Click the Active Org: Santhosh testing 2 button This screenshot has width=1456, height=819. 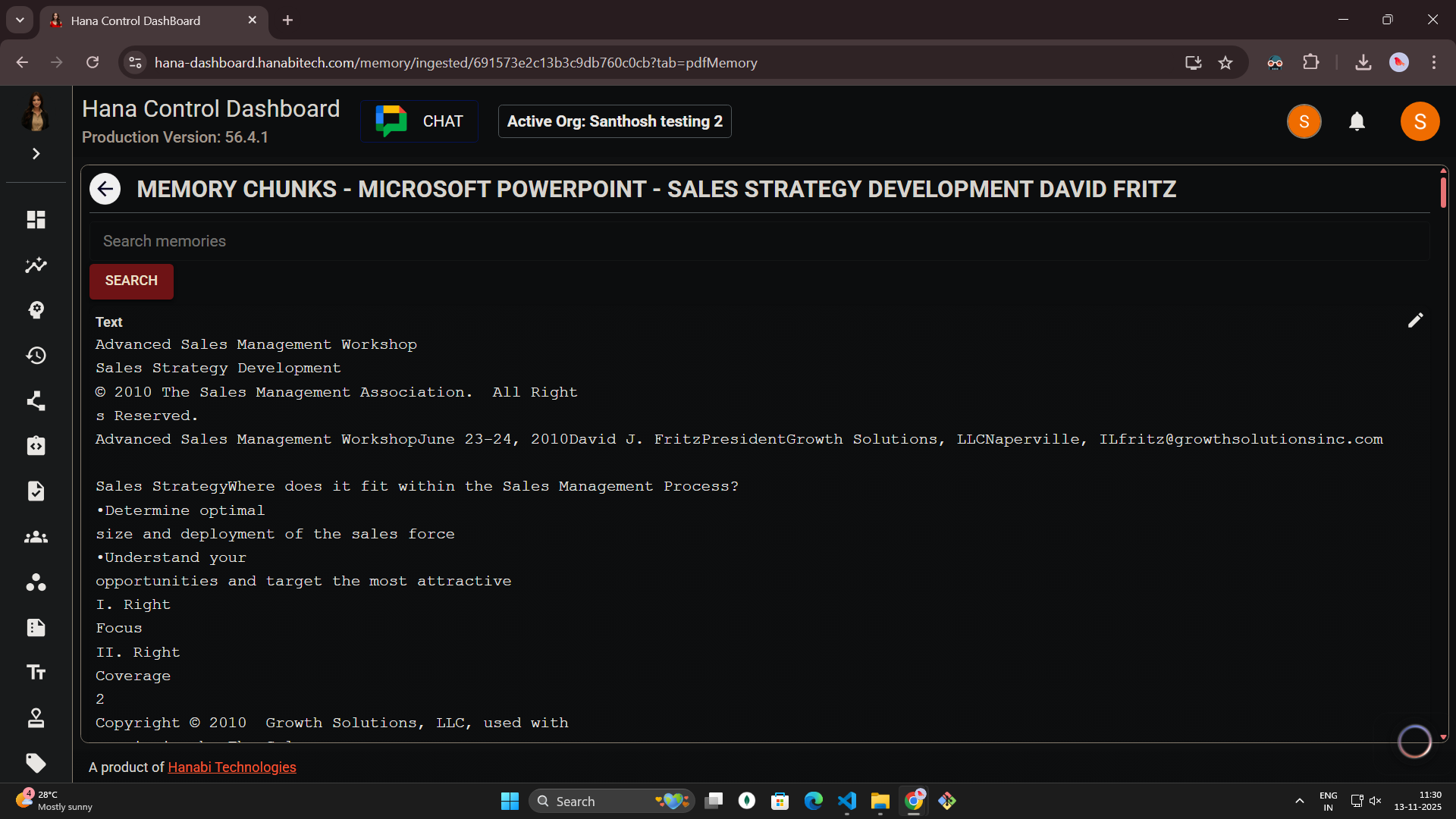click(614, 121)
